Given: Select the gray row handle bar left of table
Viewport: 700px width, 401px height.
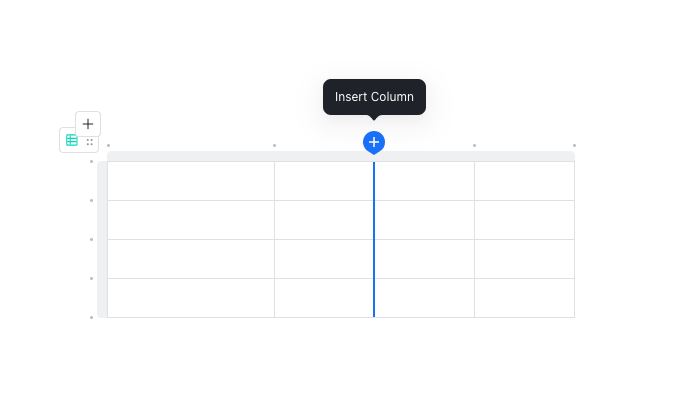Looking at the screenshot, I should coord(102,240).
